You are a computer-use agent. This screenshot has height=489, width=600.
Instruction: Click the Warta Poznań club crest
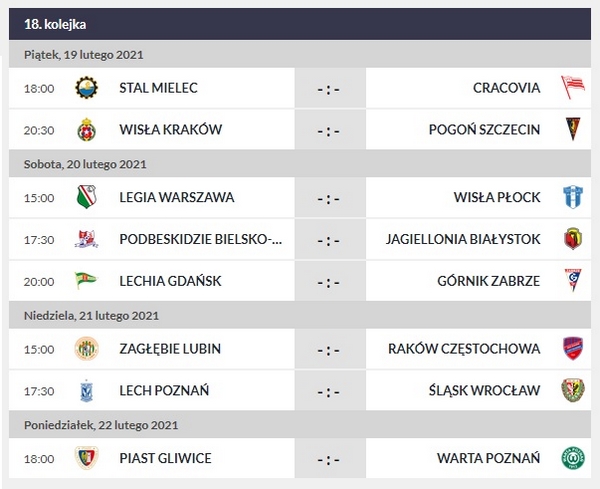[572, 458]
